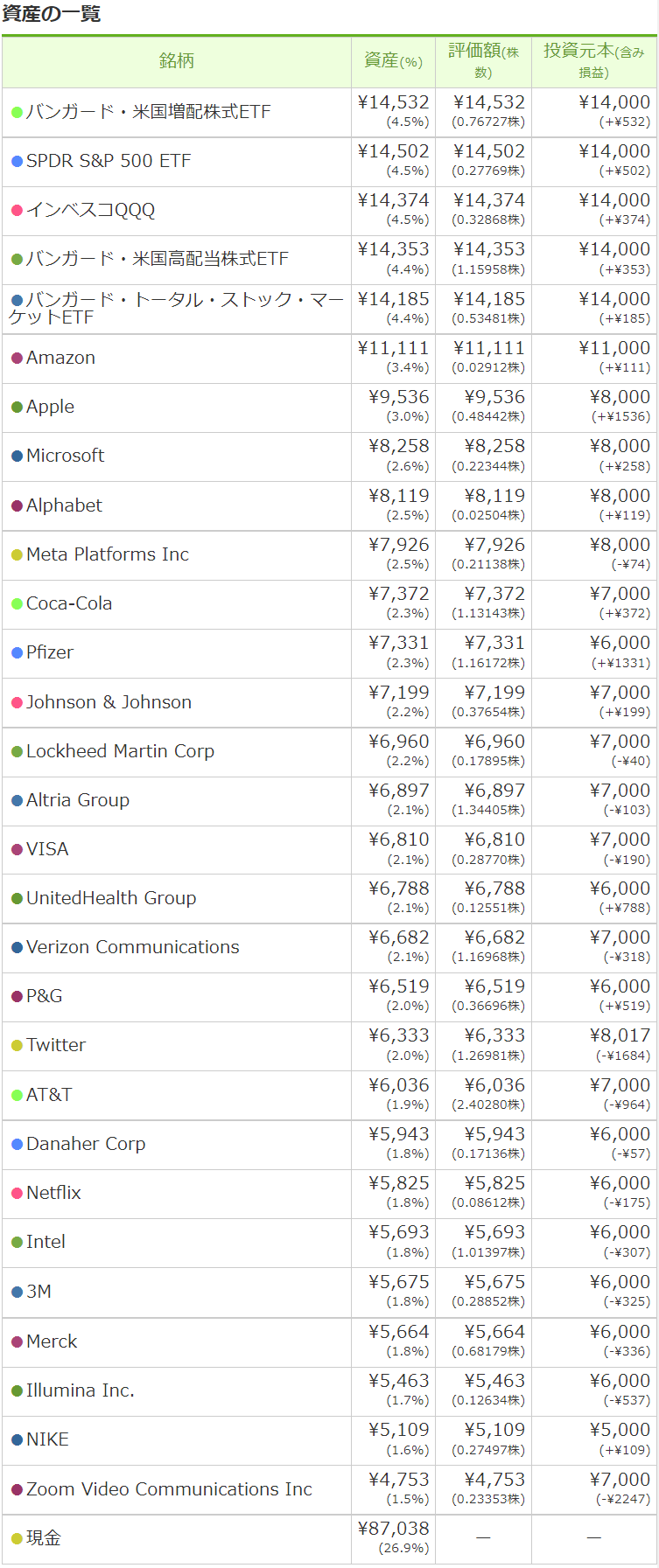Select the 銘柄 column header
The height and width of the screenshot is (1568, 659).
point(177,61)
